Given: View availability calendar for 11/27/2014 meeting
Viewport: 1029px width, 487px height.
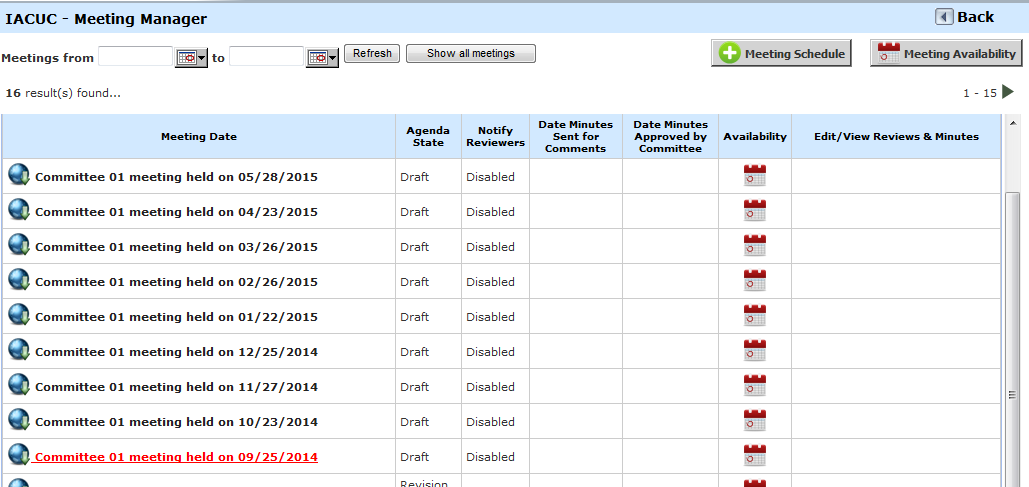Looking at the screenshot, I should point(755,386).
